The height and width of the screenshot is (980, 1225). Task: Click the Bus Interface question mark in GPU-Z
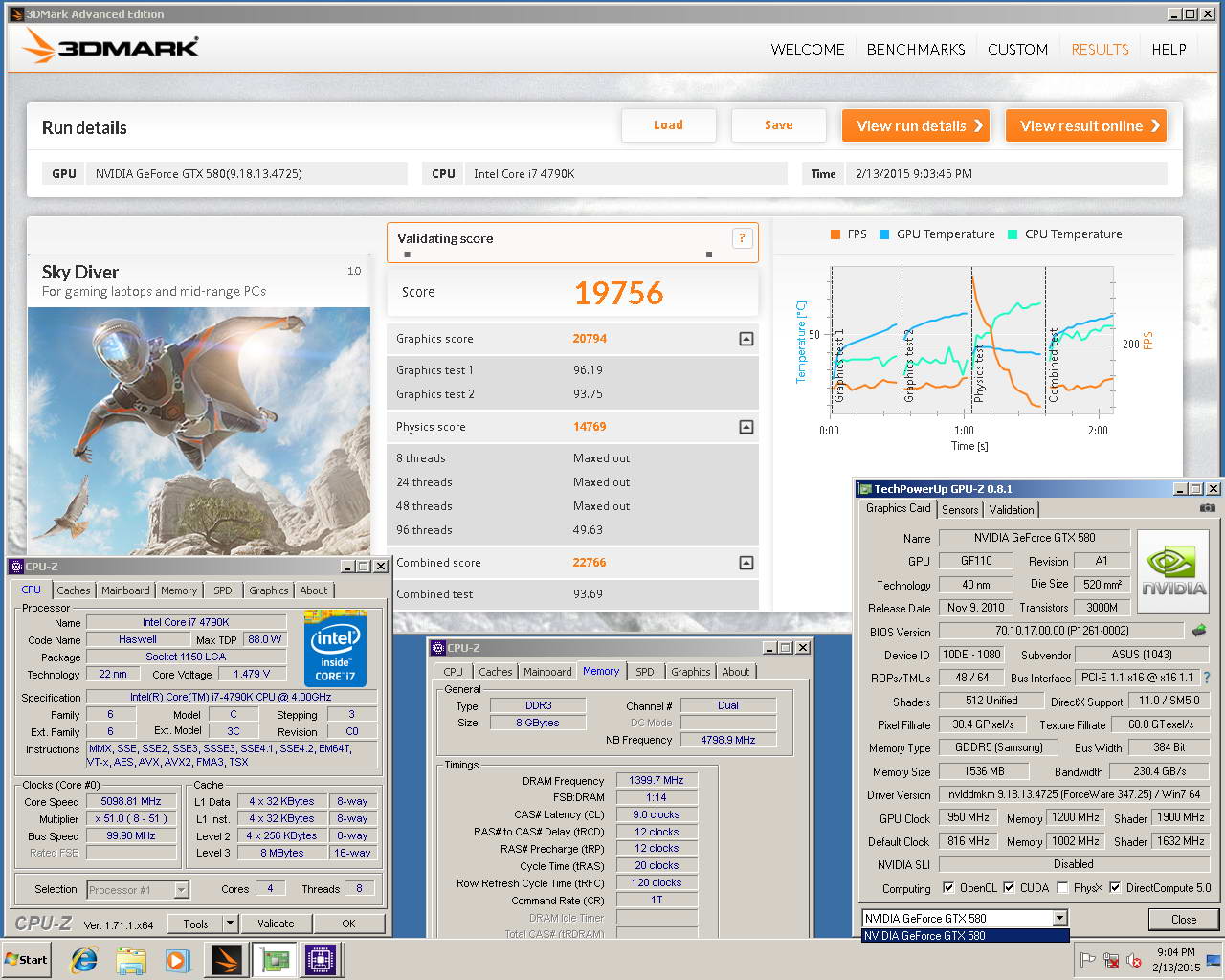click(1206, 678)
